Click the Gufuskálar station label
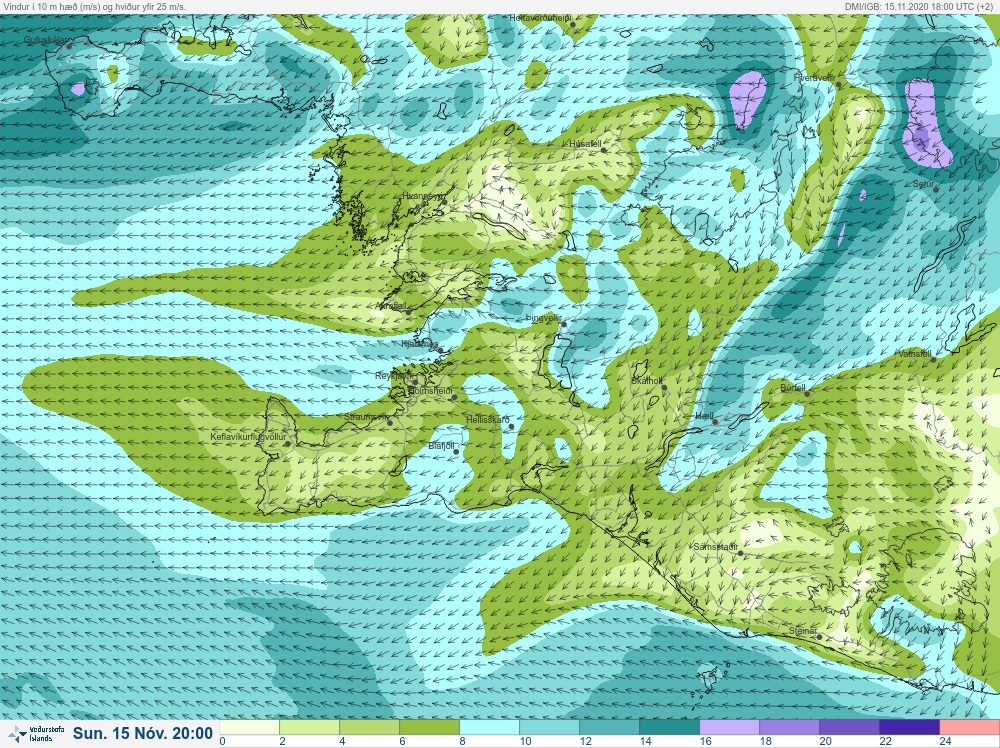Viewport: 1000px width, 748px height. pyautogui.click(x=46, y=40)
